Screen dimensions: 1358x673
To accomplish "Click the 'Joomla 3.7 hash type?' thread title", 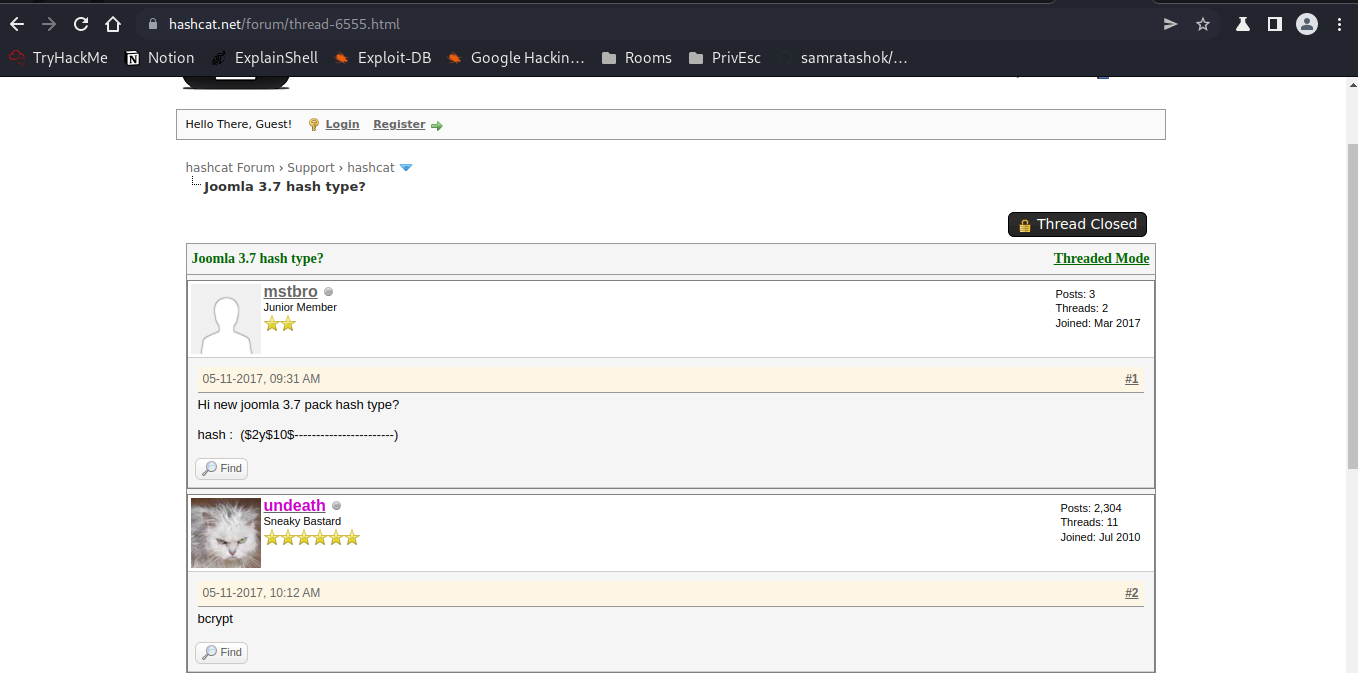I will coord(258,258).
